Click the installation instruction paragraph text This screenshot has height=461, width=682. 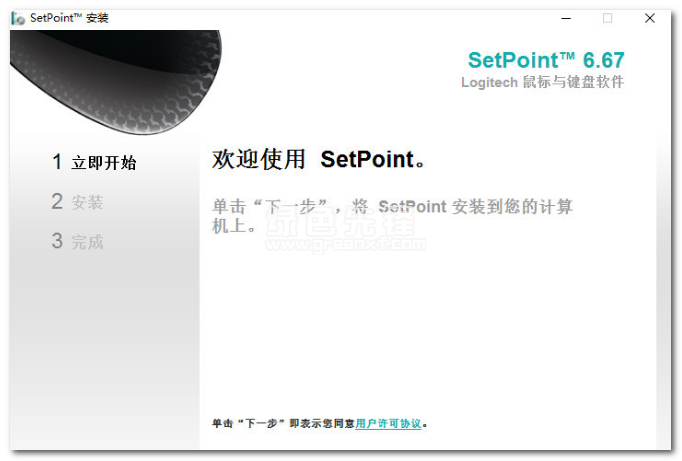click(x=392, y=216)
